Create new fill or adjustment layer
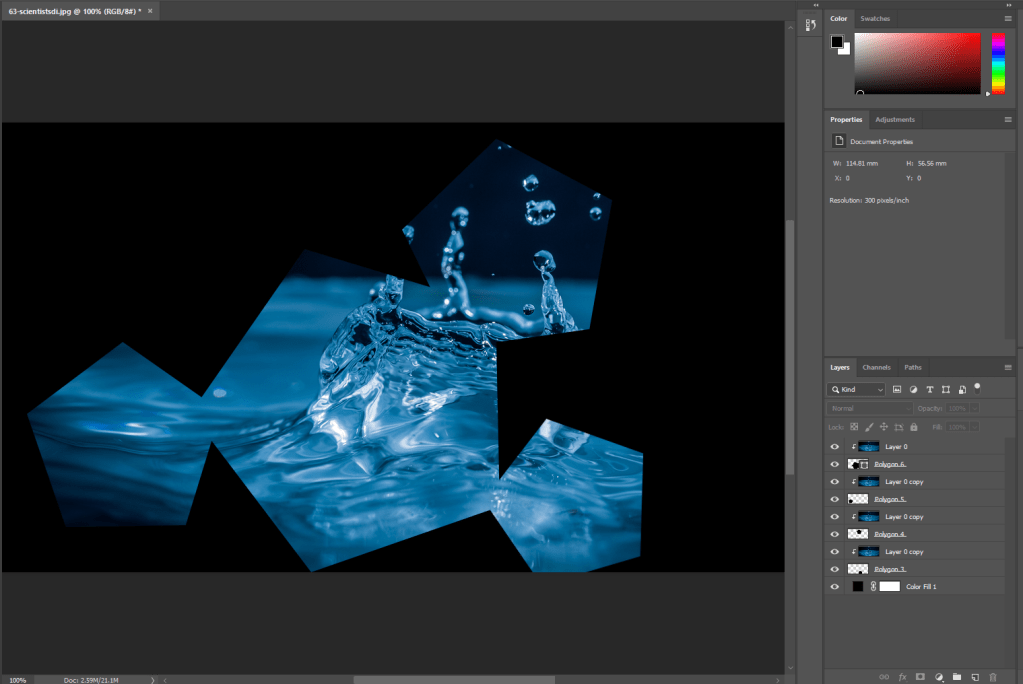This screenshot has width=1023, height=684. coord(938,677)
